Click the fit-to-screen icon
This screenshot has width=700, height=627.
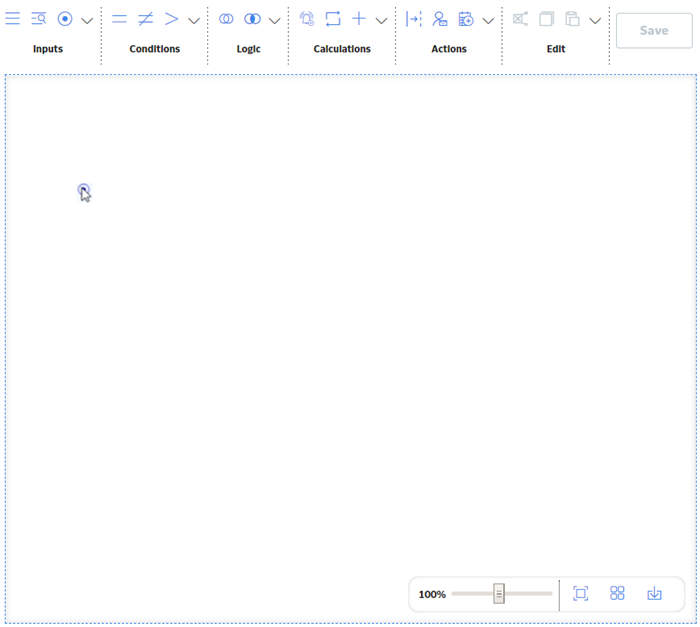[580, 594]
